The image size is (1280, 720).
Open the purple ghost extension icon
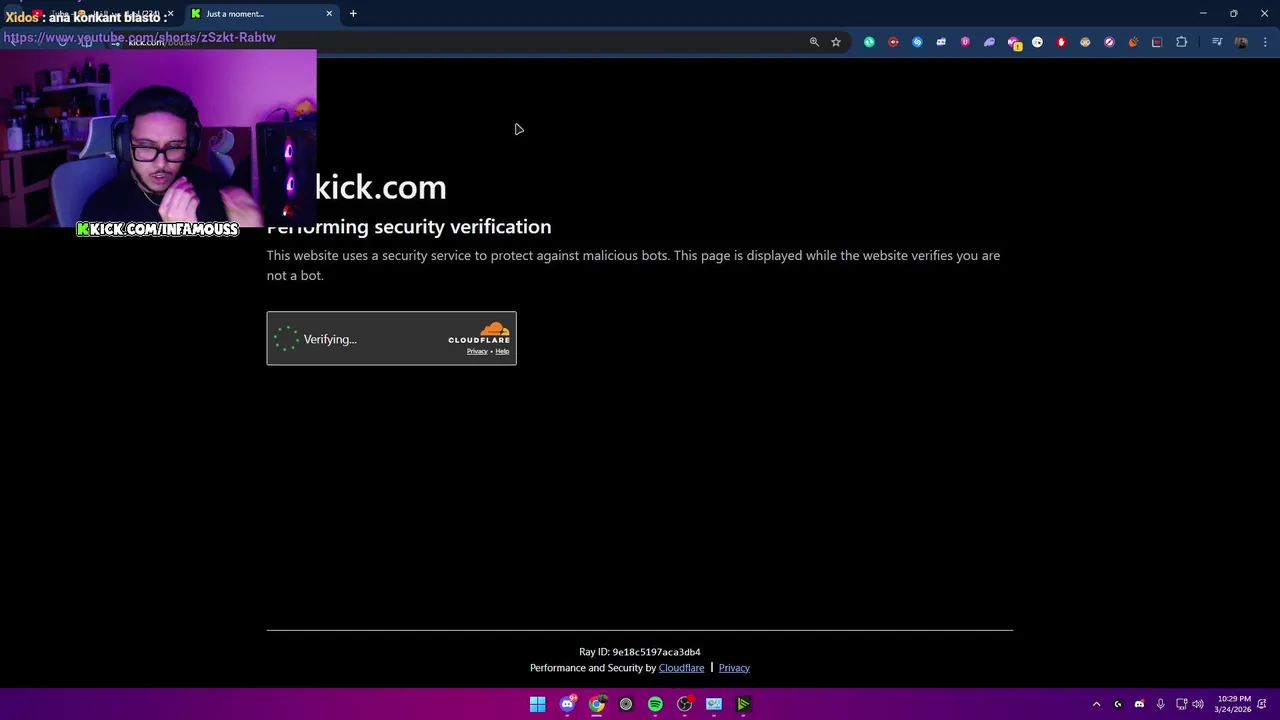pos(989,42)
